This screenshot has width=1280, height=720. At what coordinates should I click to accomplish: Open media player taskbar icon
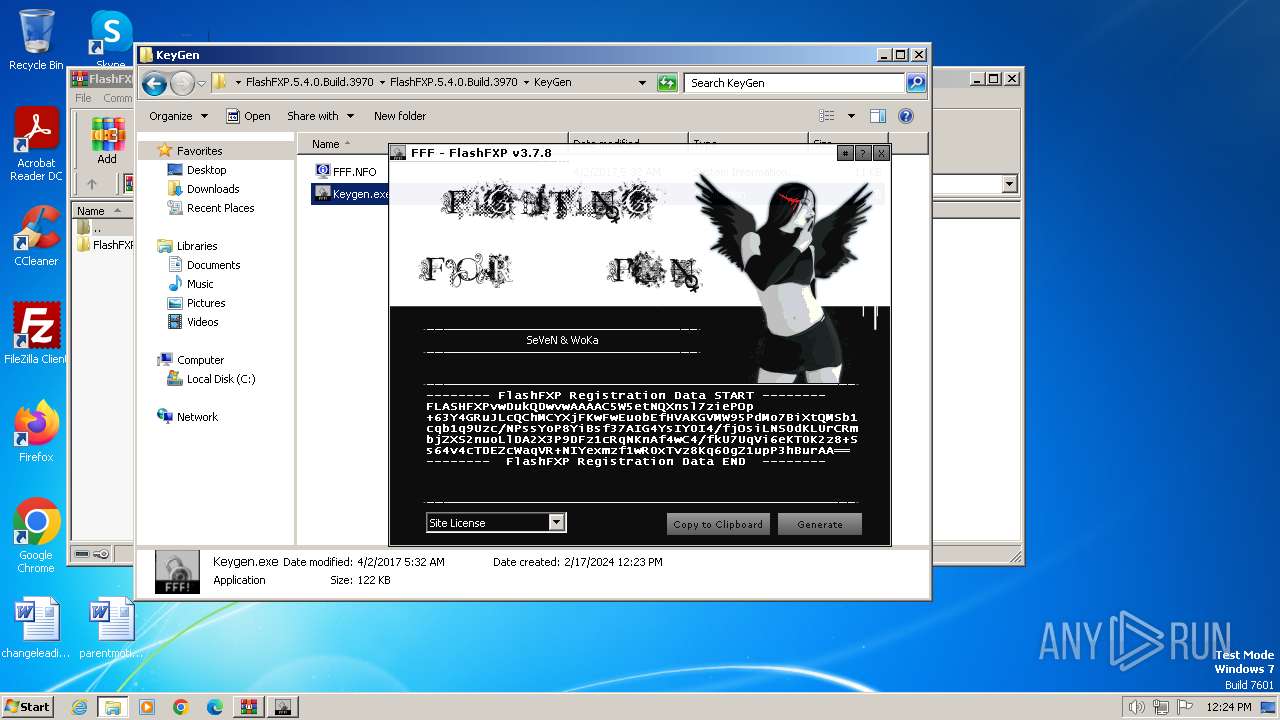147,707
